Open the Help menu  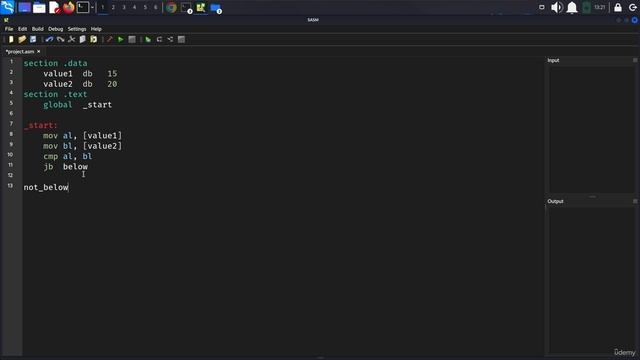96,29
